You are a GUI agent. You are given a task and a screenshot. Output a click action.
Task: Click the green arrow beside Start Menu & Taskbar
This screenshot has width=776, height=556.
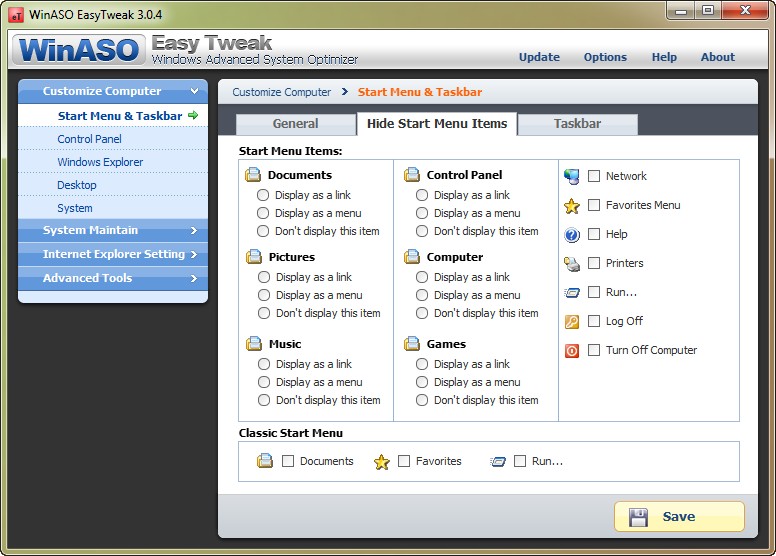[193, 115]
